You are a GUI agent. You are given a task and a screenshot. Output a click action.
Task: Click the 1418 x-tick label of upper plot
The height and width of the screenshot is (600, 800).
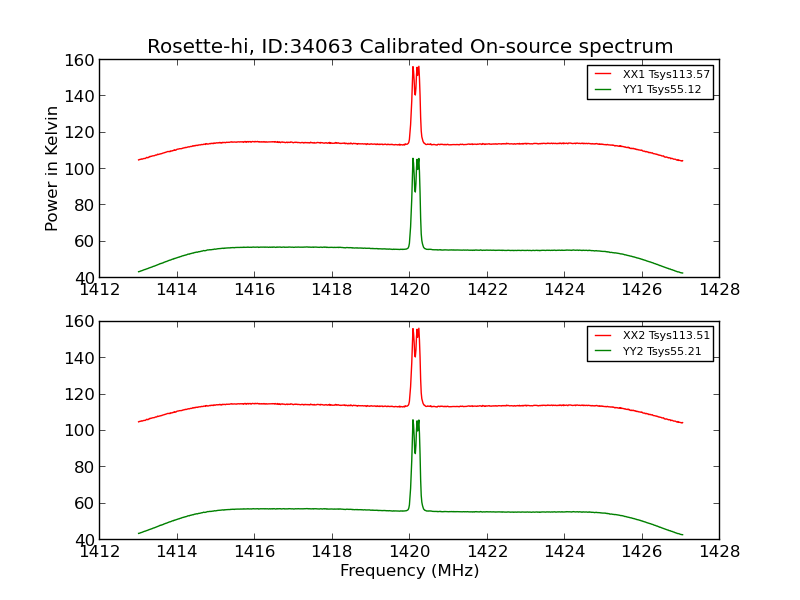(x=332, y=290)
